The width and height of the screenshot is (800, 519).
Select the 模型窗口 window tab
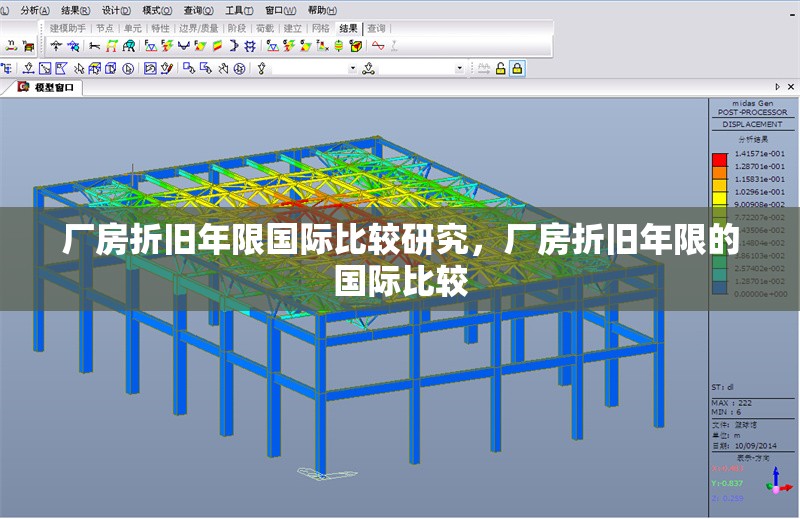coord(53,88)
